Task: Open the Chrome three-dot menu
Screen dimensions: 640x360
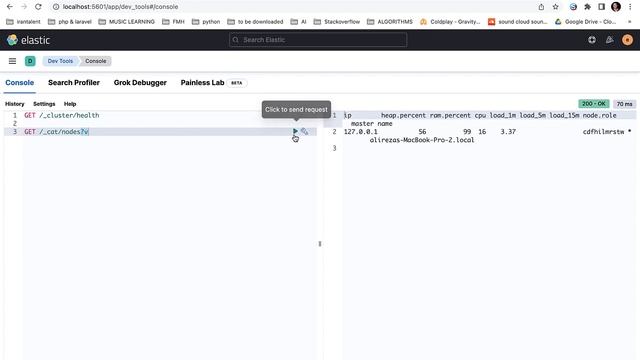Action: tap(630, 7)
